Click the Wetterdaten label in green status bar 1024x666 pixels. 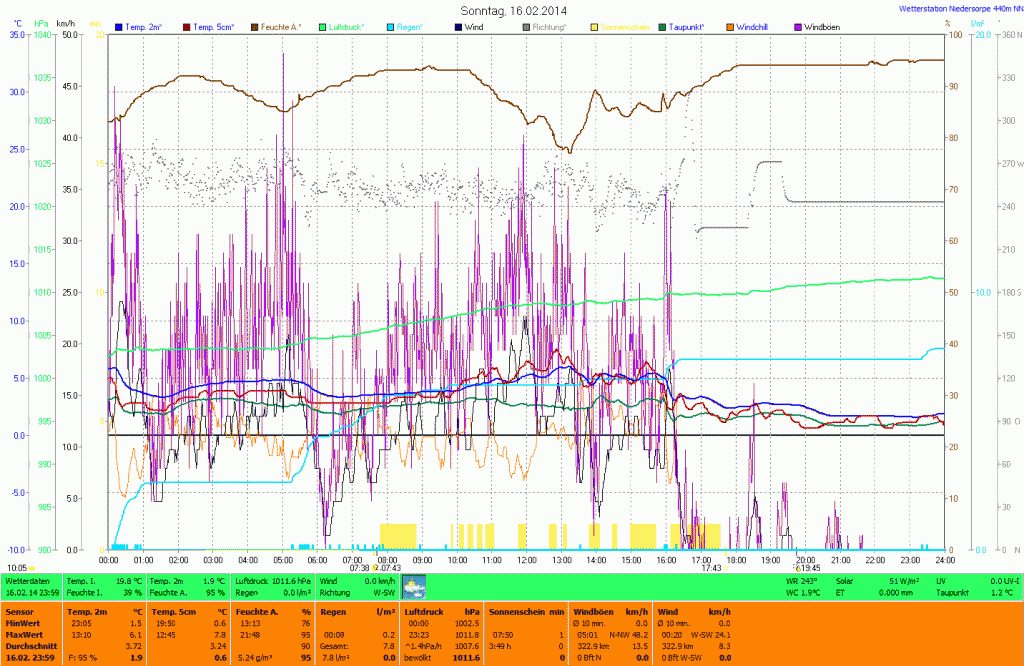click(x=28, y=580)
